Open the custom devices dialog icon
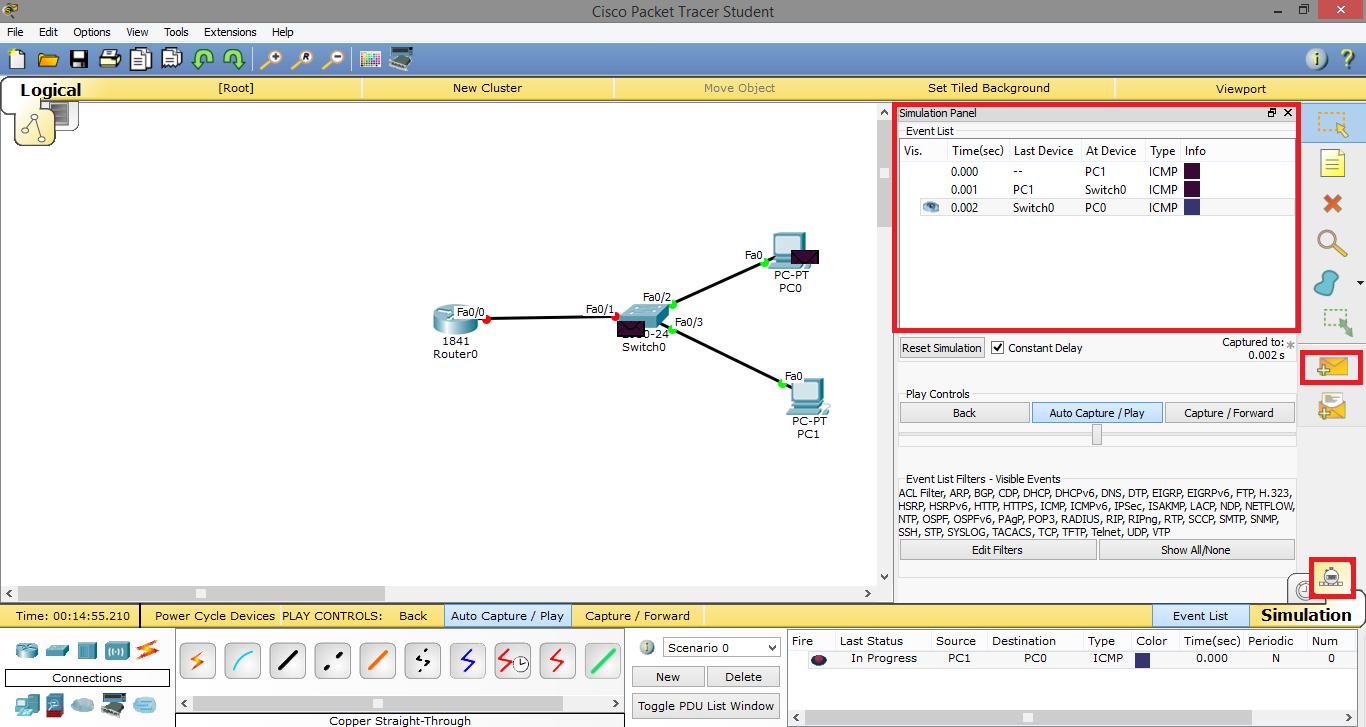The width and height of the screenshot is (1366, 727). tap(401, 58)
